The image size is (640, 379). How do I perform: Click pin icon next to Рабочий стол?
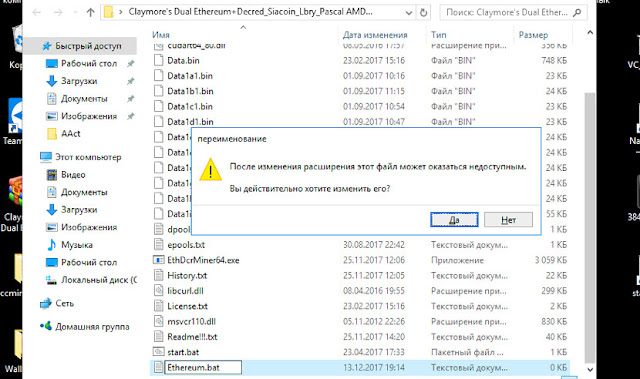pos(131,64)
